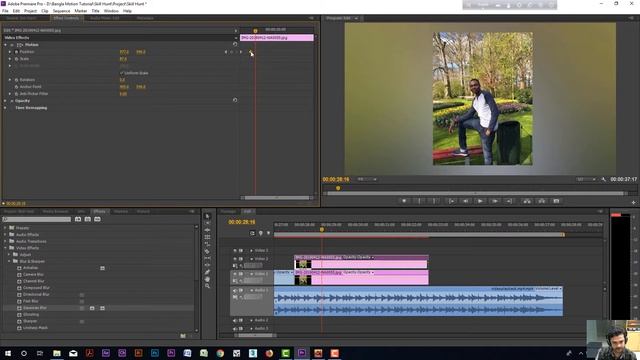Select the Camera Blur effect
Screen dimensions: 640x360
click(33, 274)
